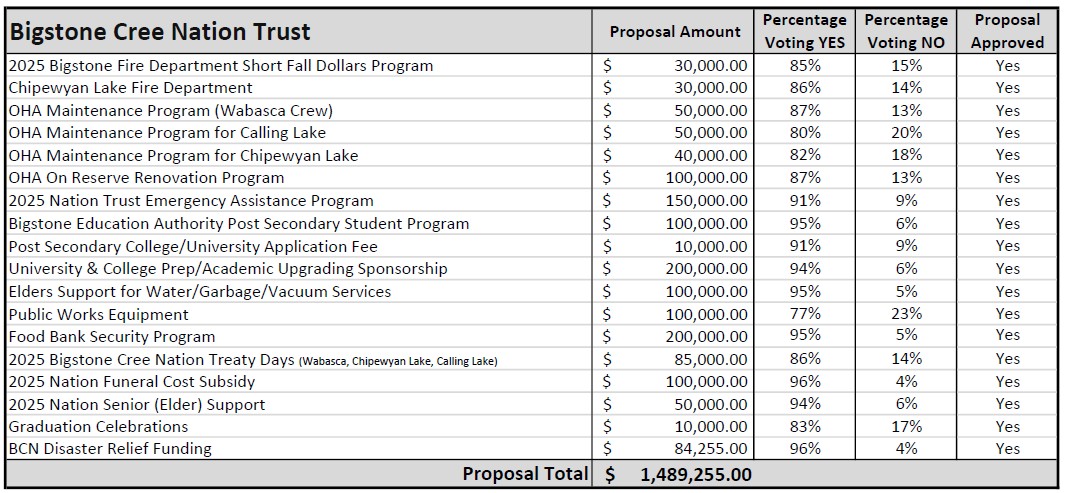Click the Proposal Amount column header
This screenshot has height=493, width=1065.
(x=673, y=31)
